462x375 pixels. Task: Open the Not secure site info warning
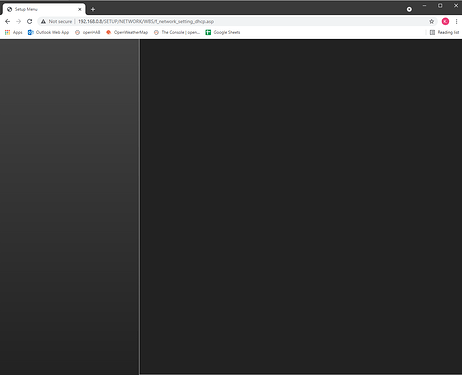(56, 21)
